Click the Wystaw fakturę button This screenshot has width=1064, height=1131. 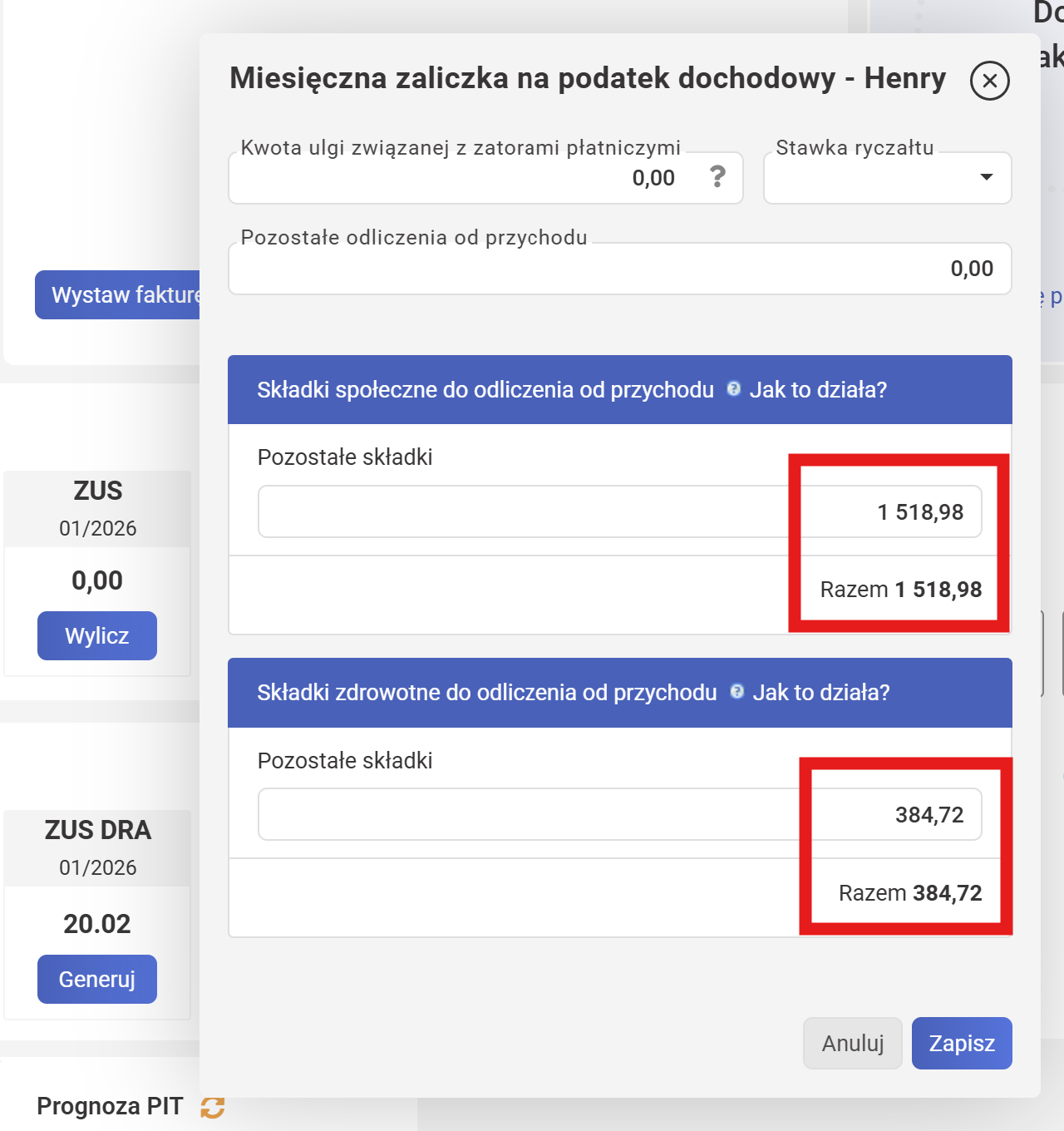[x=119, y=294]
